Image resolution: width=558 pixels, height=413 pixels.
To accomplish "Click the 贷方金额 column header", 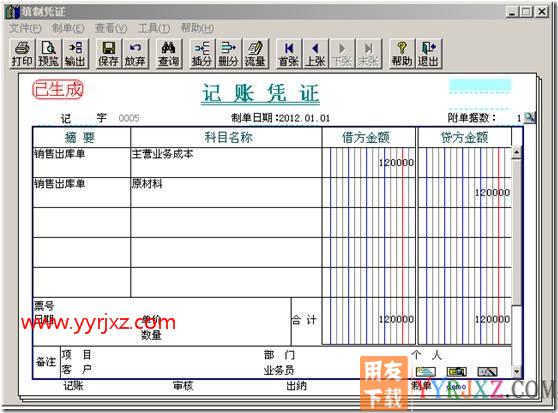I will 464,137.
